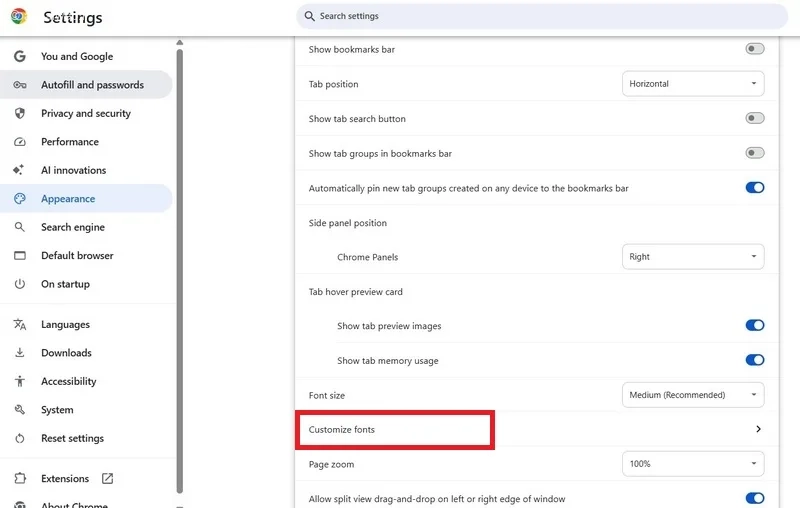Open the Tab position dropdown set to Horizontal
Image resolution: width=800 pixels, height=508 pixels.
coord(693,84)
